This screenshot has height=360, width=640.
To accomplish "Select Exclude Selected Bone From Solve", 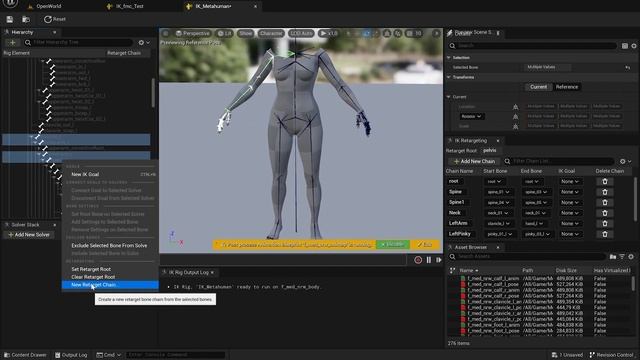I will click(110, 246).
